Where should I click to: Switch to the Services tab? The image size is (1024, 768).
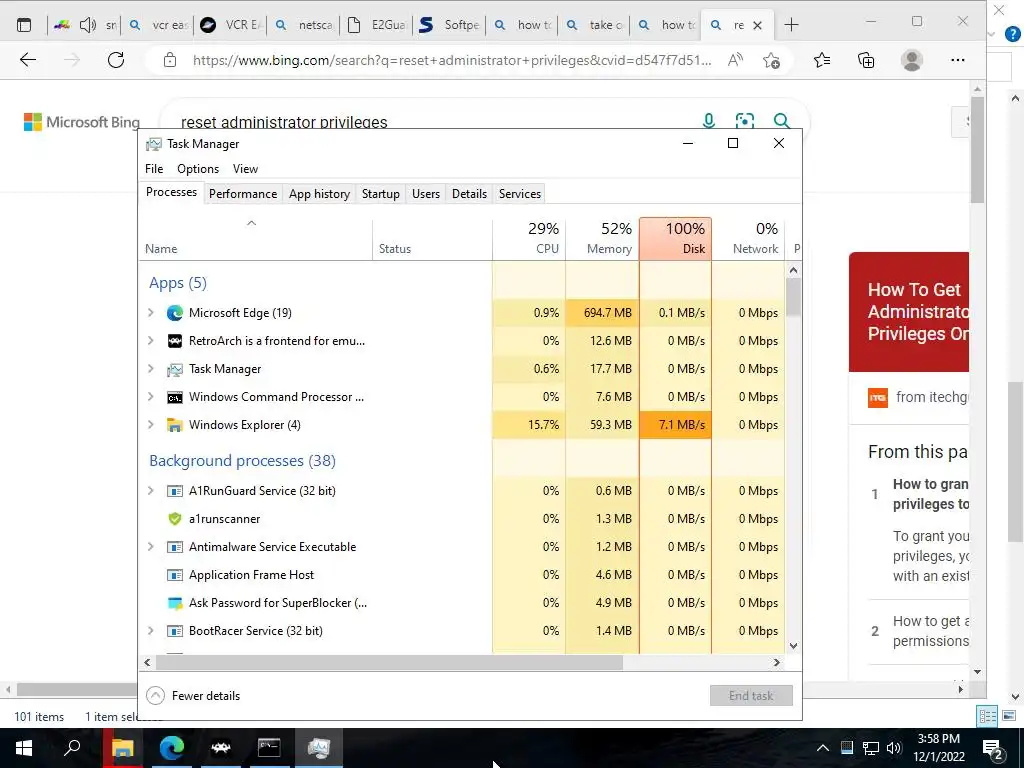click(x=520, y=194)
